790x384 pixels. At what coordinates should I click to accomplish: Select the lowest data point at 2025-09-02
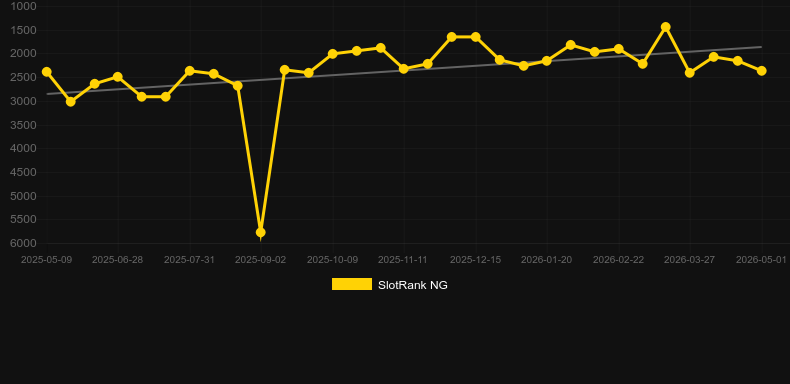260,232
